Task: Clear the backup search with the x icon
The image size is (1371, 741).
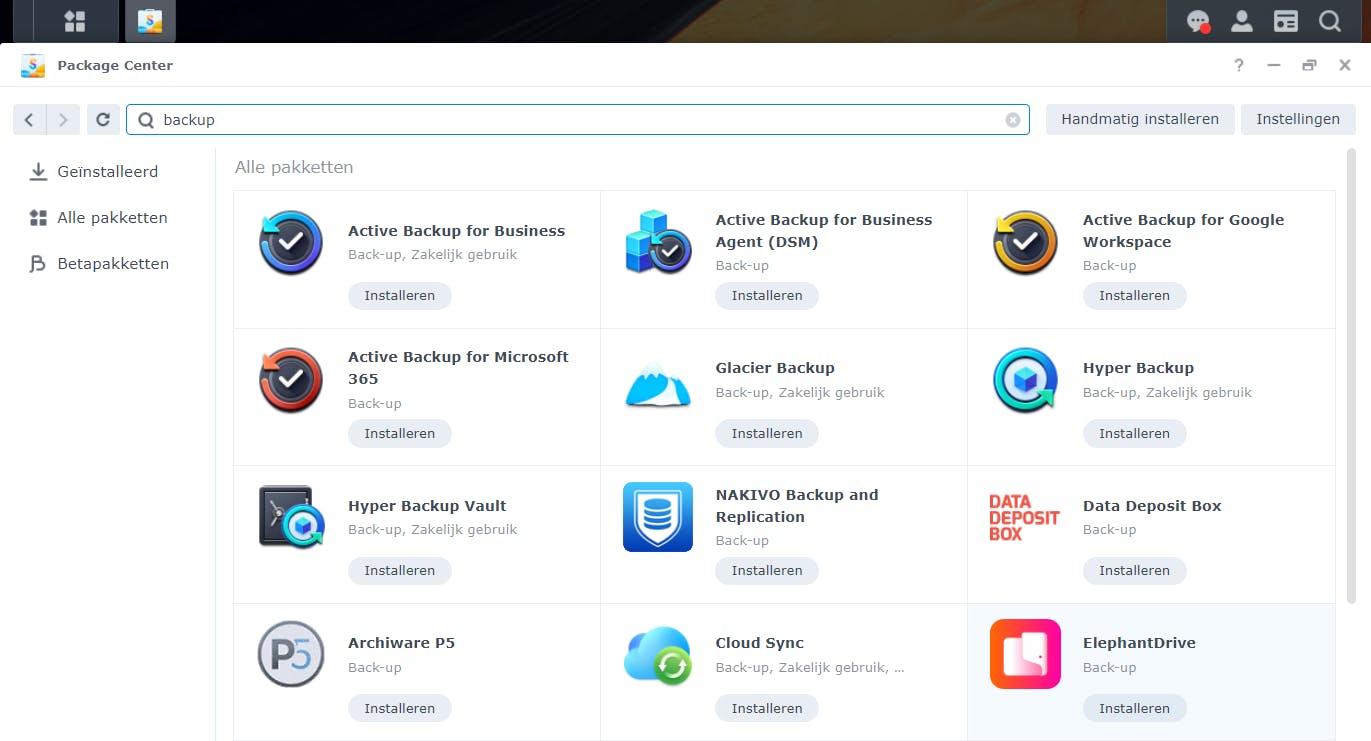Action: click(1013, 119)
